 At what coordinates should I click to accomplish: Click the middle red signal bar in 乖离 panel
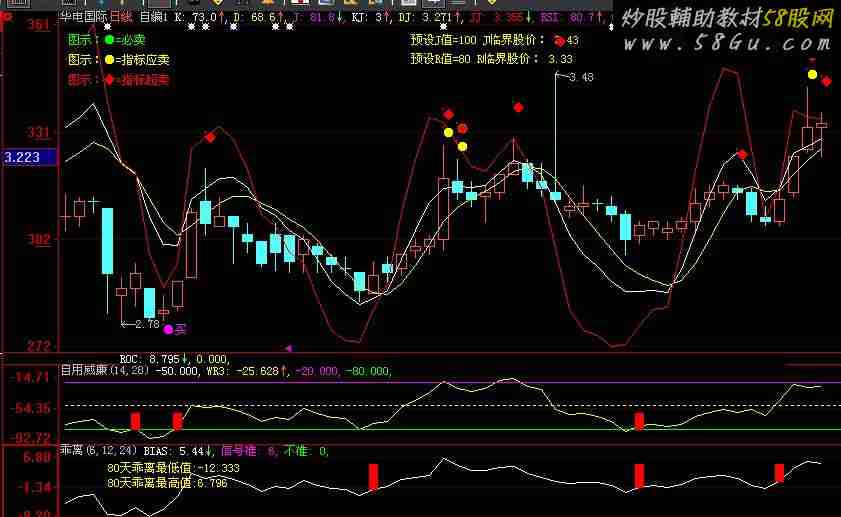[639, 476]
